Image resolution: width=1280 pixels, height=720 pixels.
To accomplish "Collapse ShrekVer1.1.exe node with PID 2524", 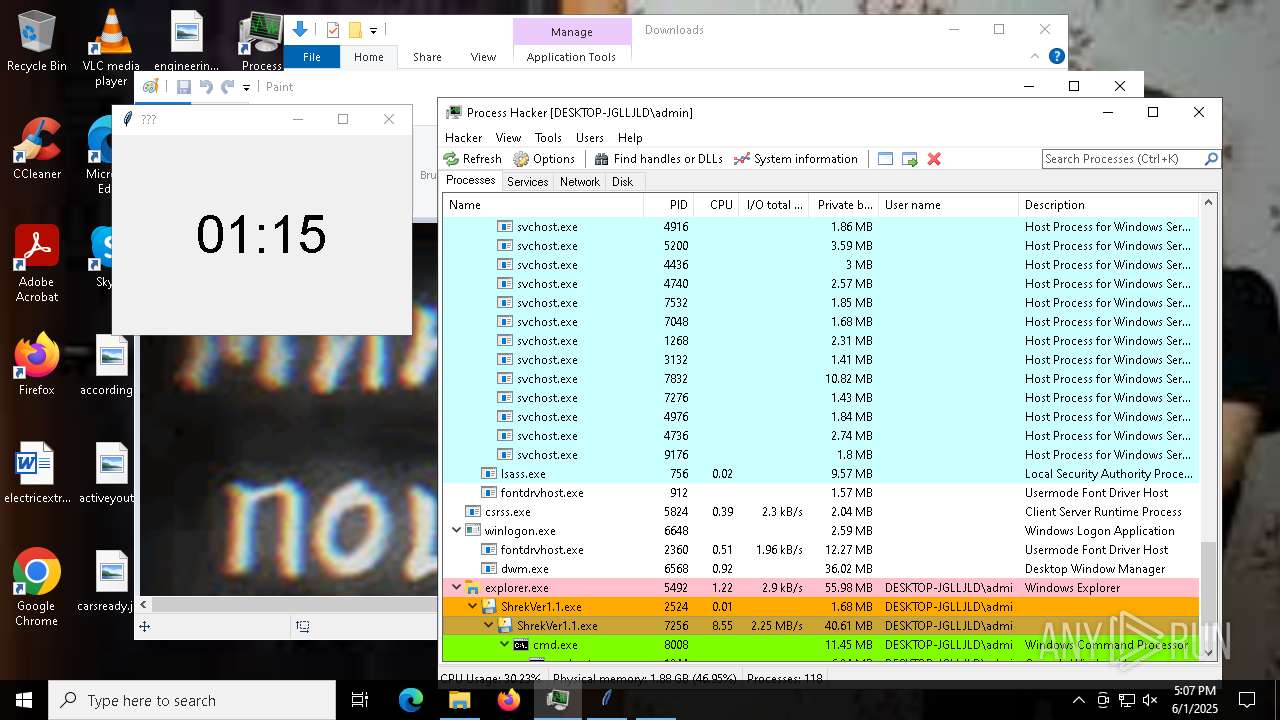I will [473, 607].
